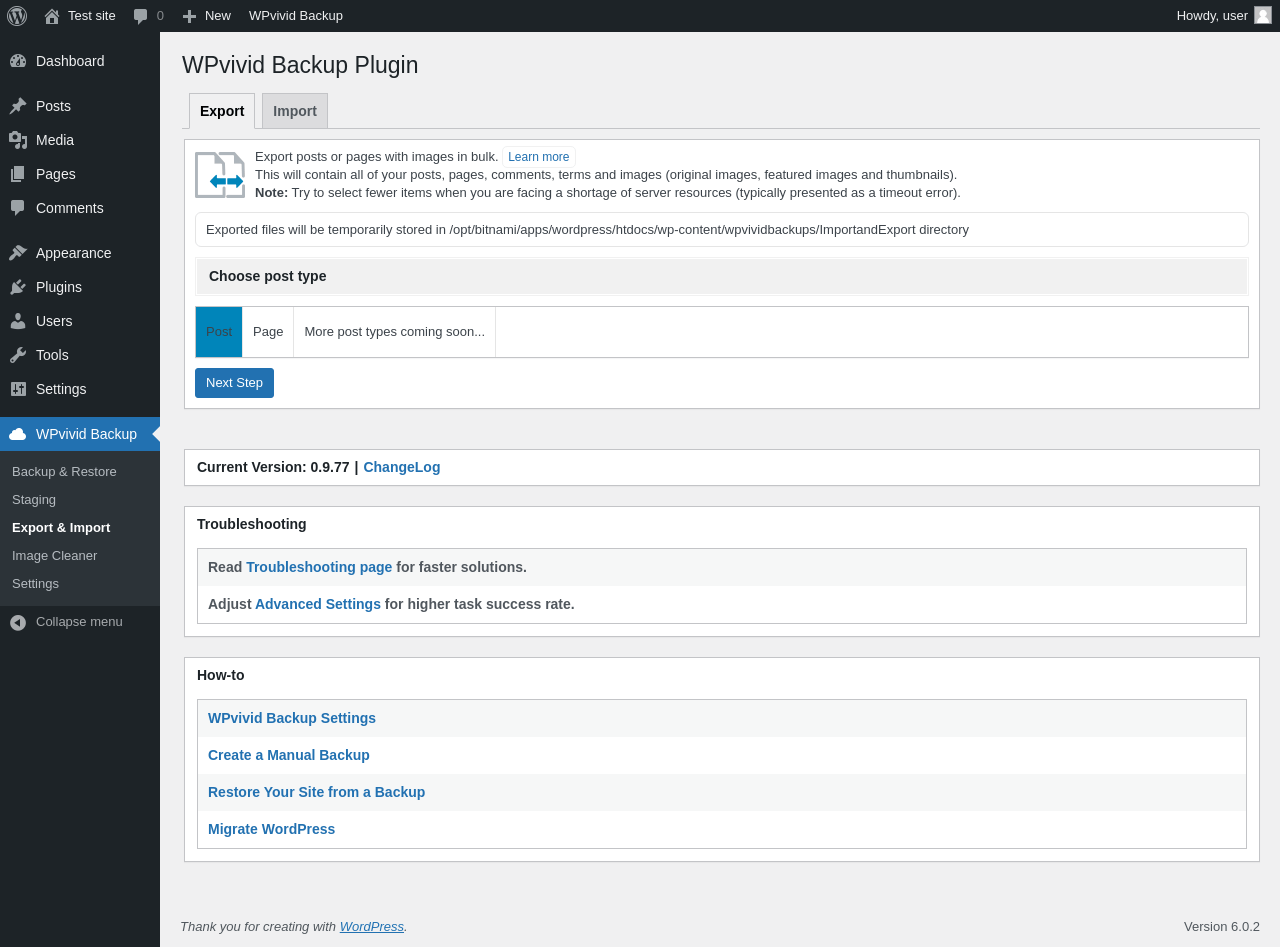The width and height of the screenshot is (1280, 947).
Task: Switch to the Import tab
Action: [x=295, y=111]
